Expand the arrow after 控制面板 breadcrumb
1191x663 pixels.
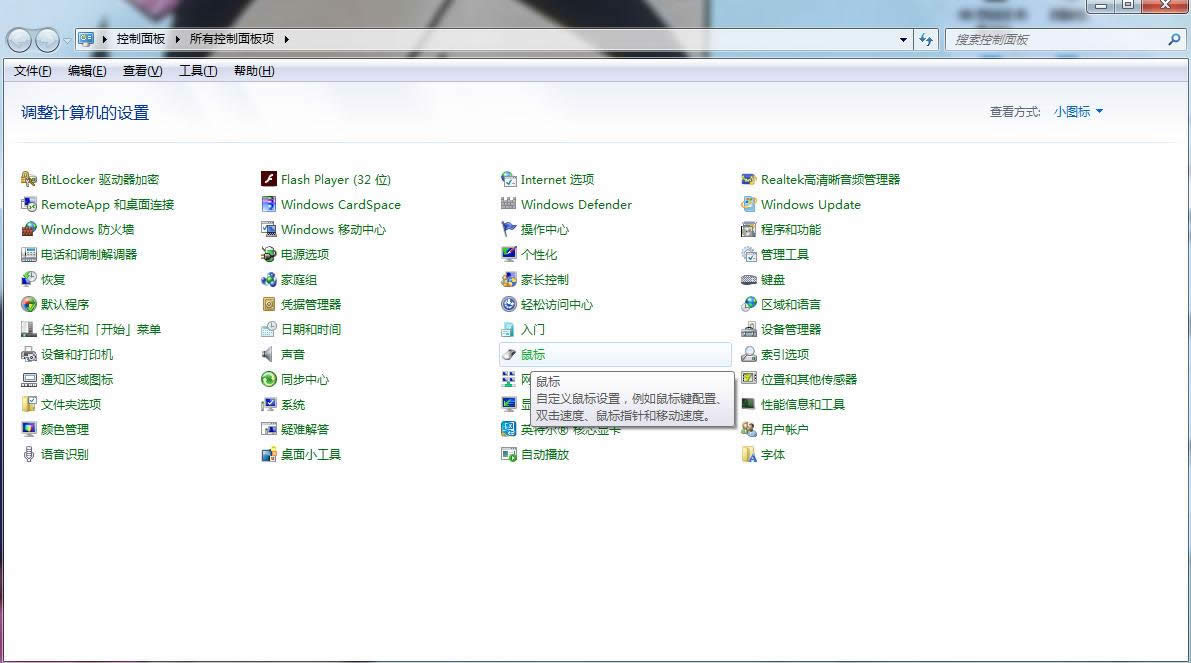click(178, 39)
